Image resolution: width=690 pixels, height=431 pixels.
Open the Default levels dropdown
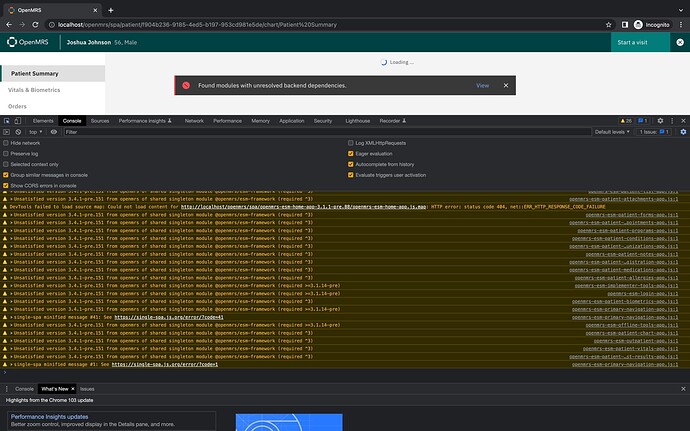point(612,132)
